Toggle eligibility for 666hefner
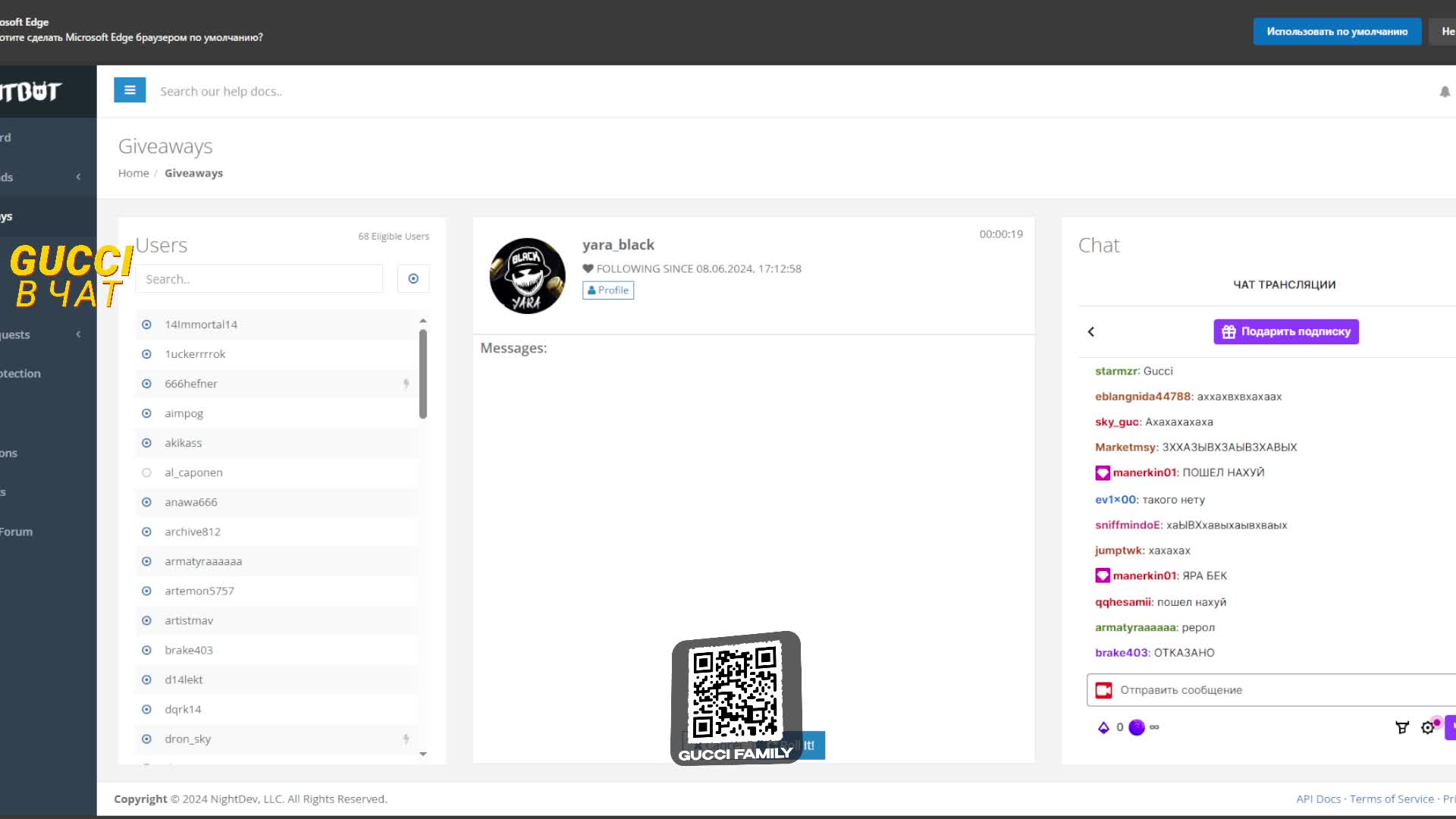 146,384
